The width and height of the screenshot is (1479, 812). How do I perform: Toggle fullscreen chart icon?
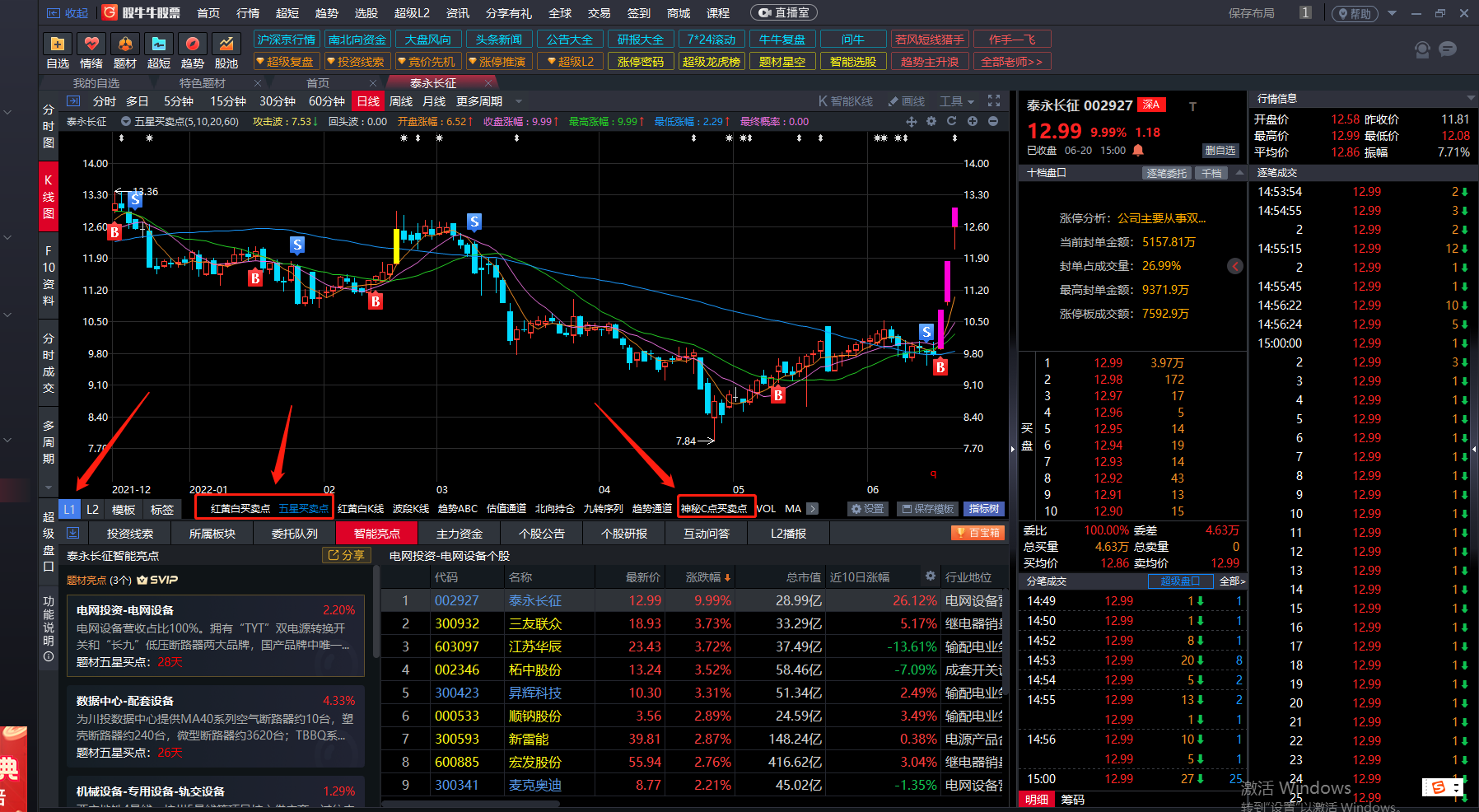(994, 100)
